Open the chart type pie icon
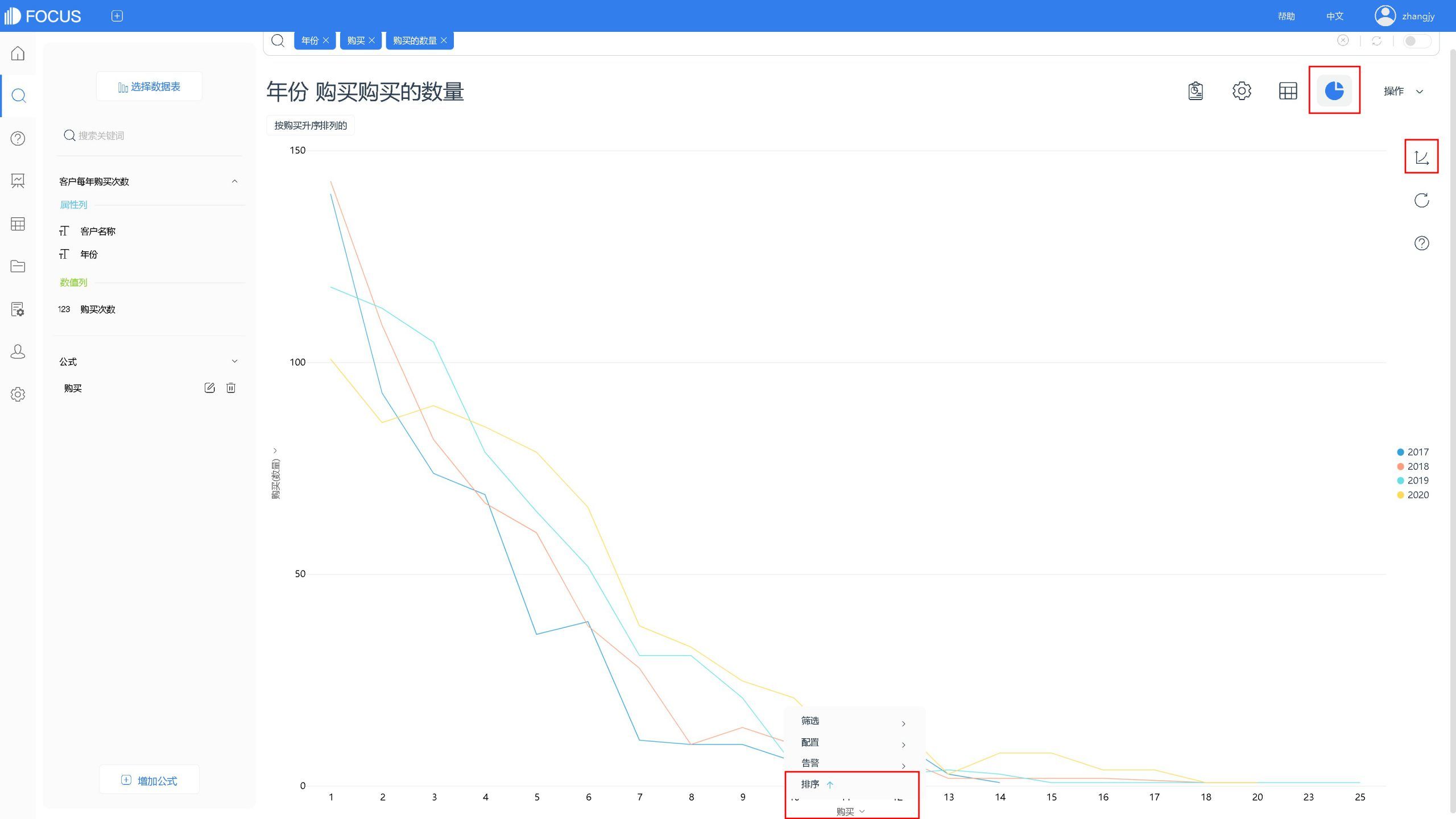This screenshot has height=819, width=1456. tap(1334, 90)
